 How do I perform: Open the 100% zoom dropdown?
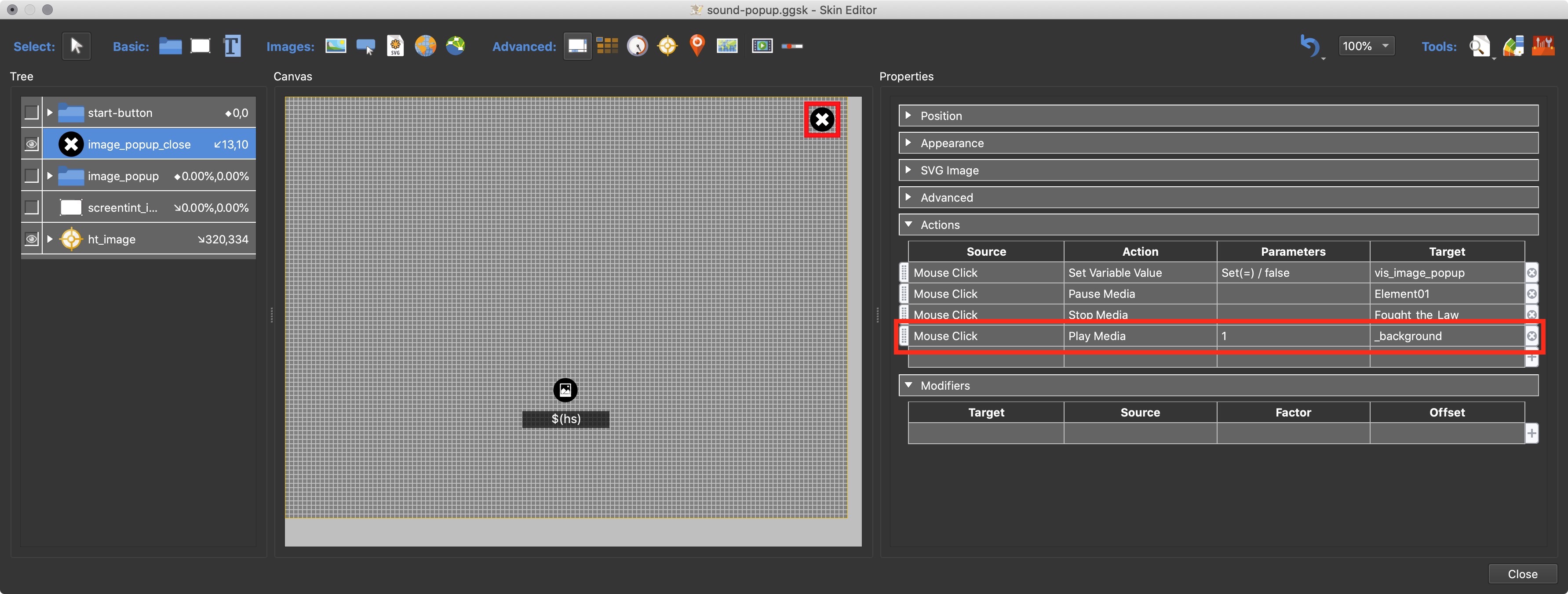[x=1367, y=46]
